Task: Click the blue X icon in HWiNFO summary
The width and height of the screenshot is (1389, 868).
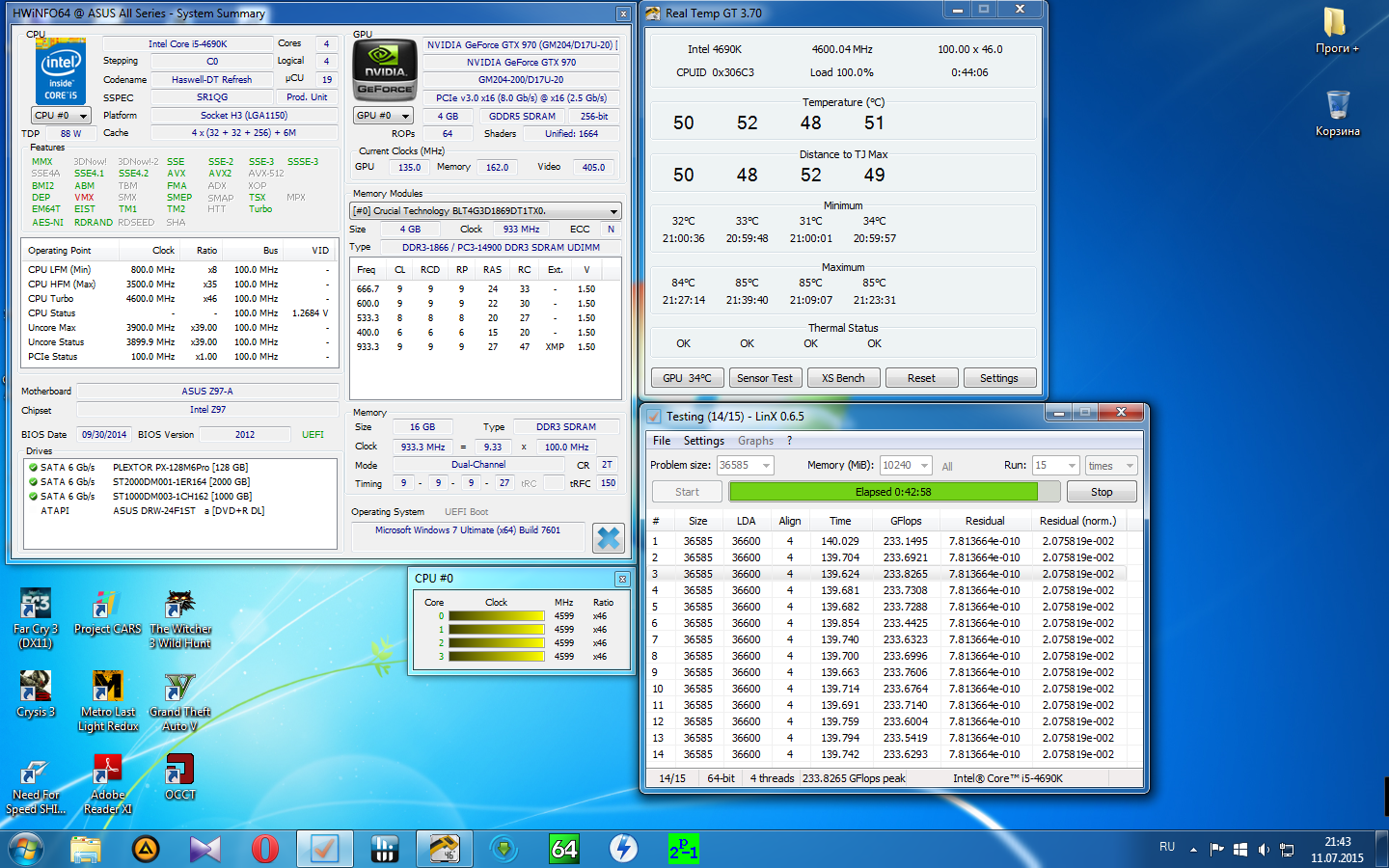Action: 609,538
